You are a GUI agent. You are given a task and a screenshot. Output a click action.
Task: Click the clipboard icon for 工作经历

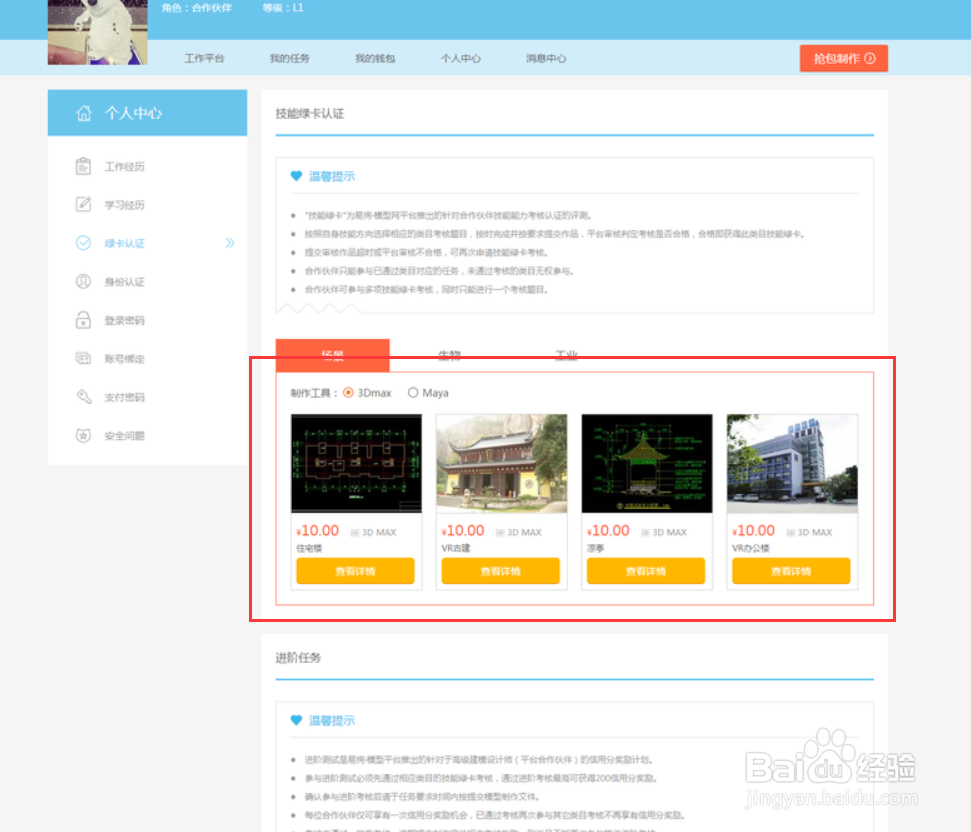(83, 167)
